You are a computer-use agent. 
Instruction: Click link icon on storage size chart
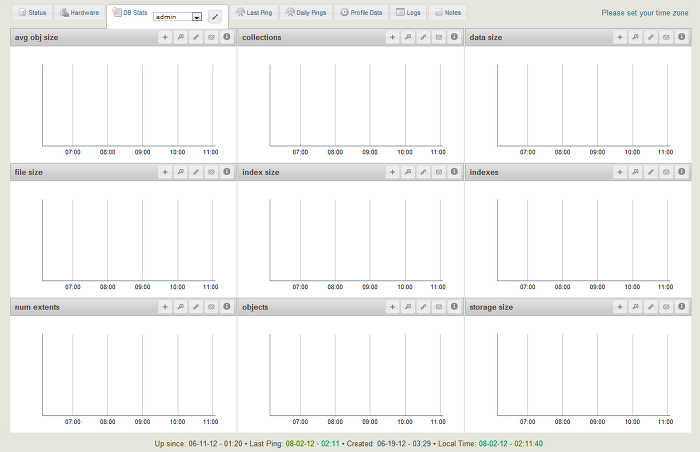point(650,307)
